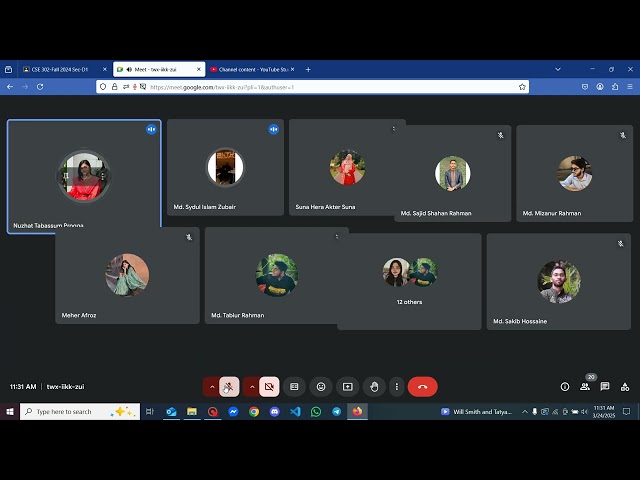Screen dimensions: 640x480
Task: Raise hand in the meeting
Action: click(374, 387)
